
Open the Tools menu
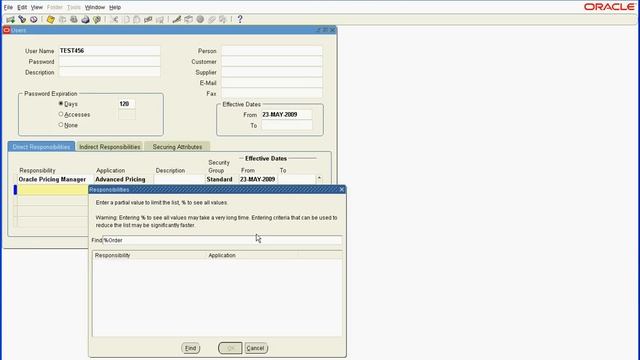click(73, 7)
